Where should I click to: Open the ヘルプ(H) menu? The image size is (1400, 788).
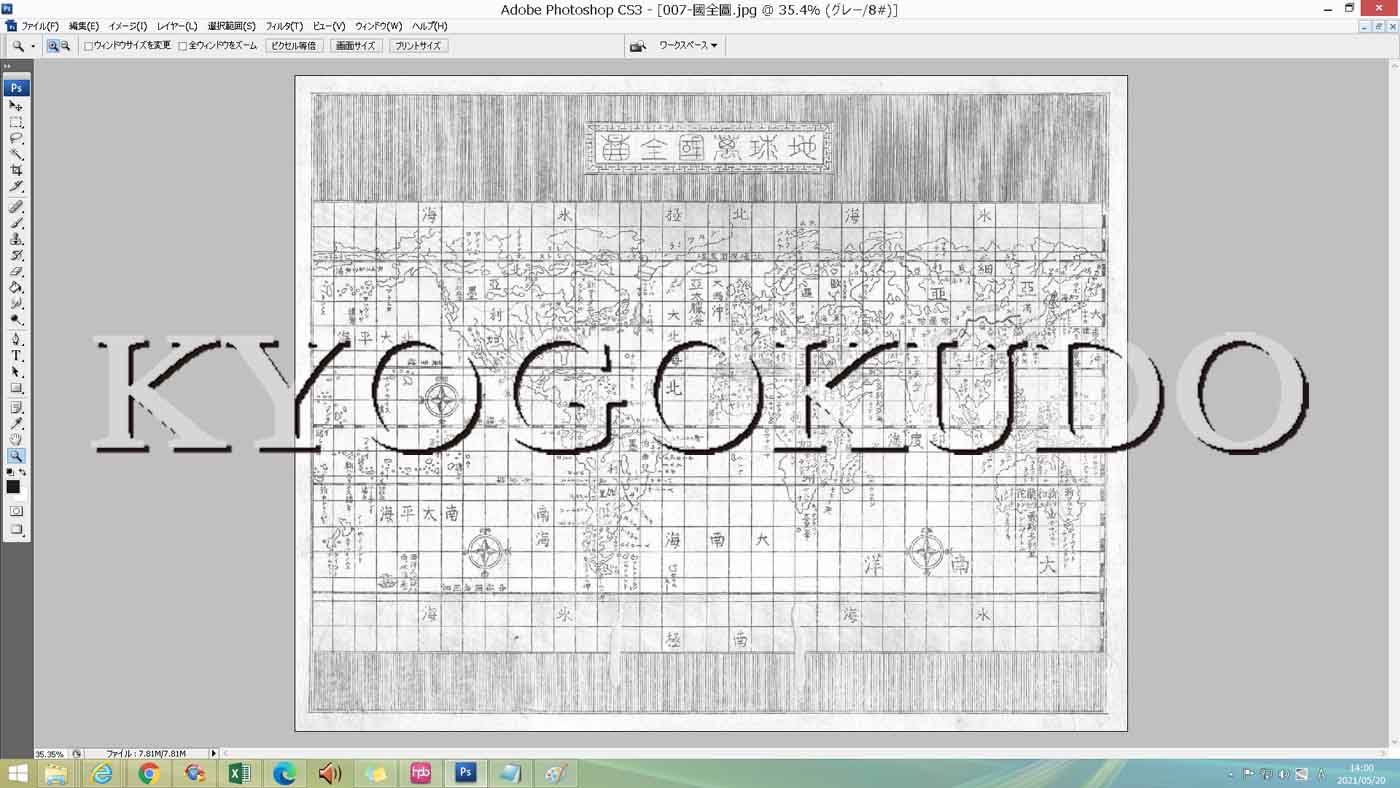pos(430,26)
